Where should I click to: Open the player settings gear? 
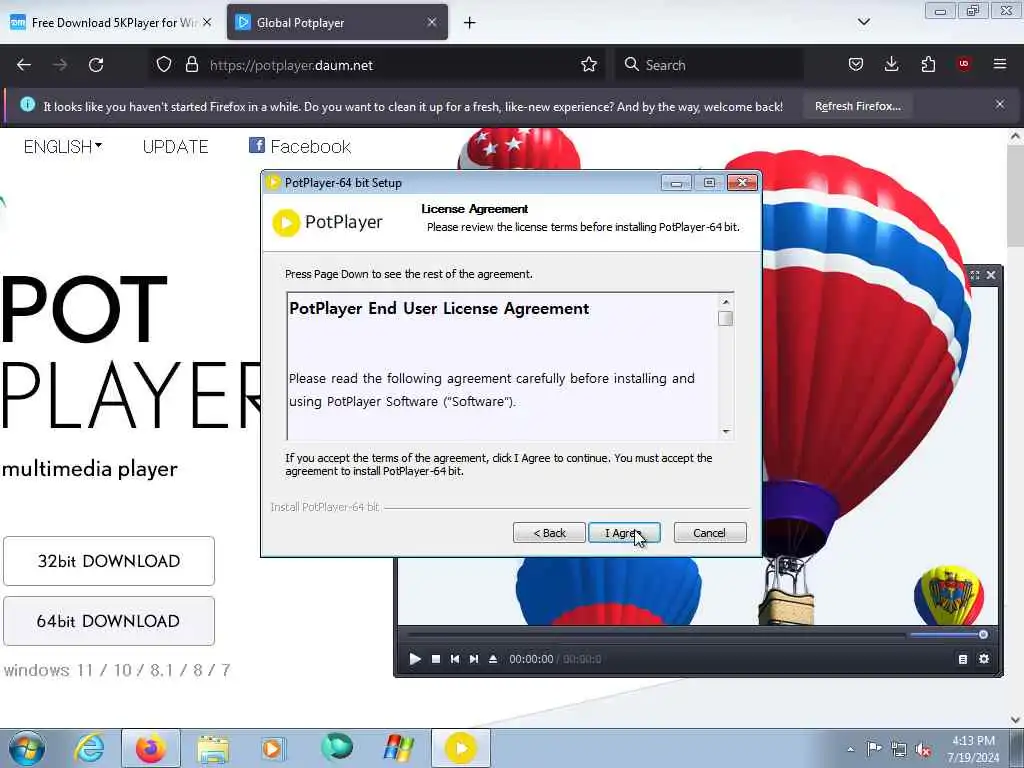[984, 659]
